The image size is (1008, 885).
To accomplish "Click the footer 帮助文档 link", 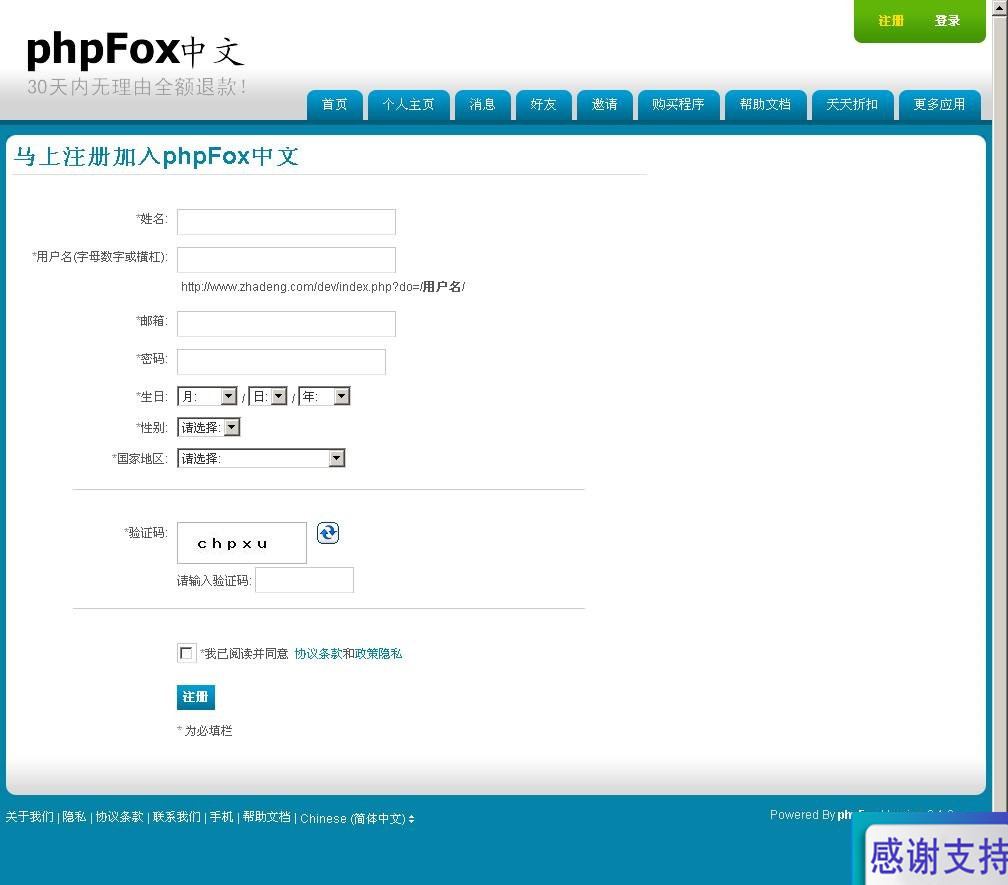I will (267, 817).
